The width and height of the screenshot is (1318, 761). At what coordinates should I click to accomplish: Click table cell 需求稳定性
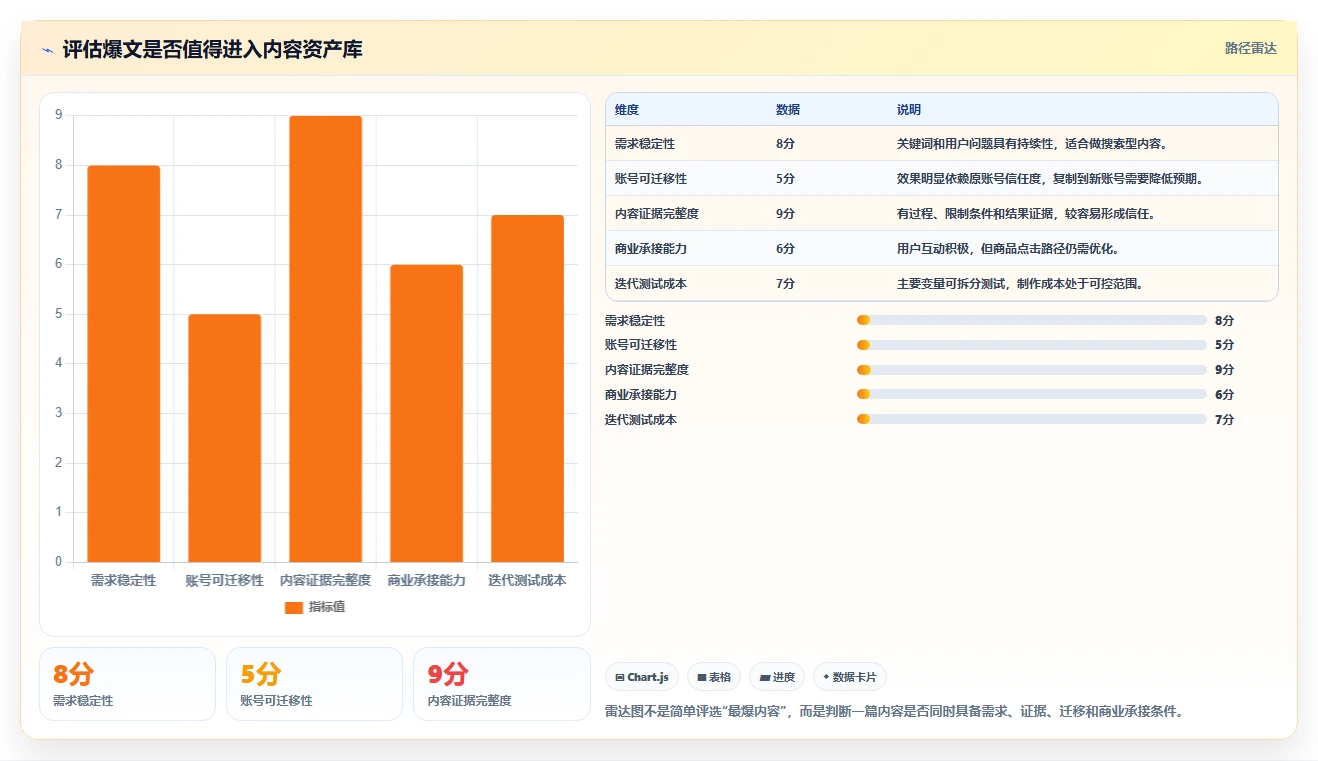click(645, 144)
